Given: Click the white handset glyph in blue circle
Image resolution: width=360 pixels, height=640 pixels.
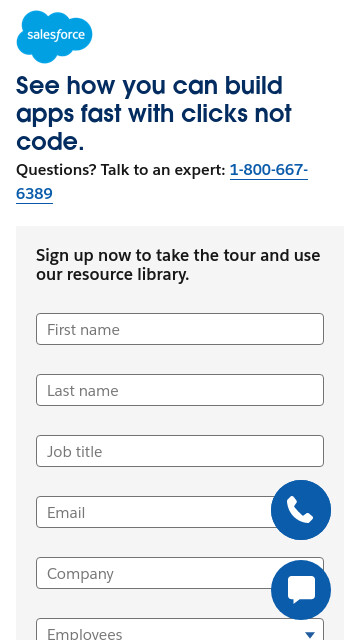Looking at the screenshot, I should (300, 510).
